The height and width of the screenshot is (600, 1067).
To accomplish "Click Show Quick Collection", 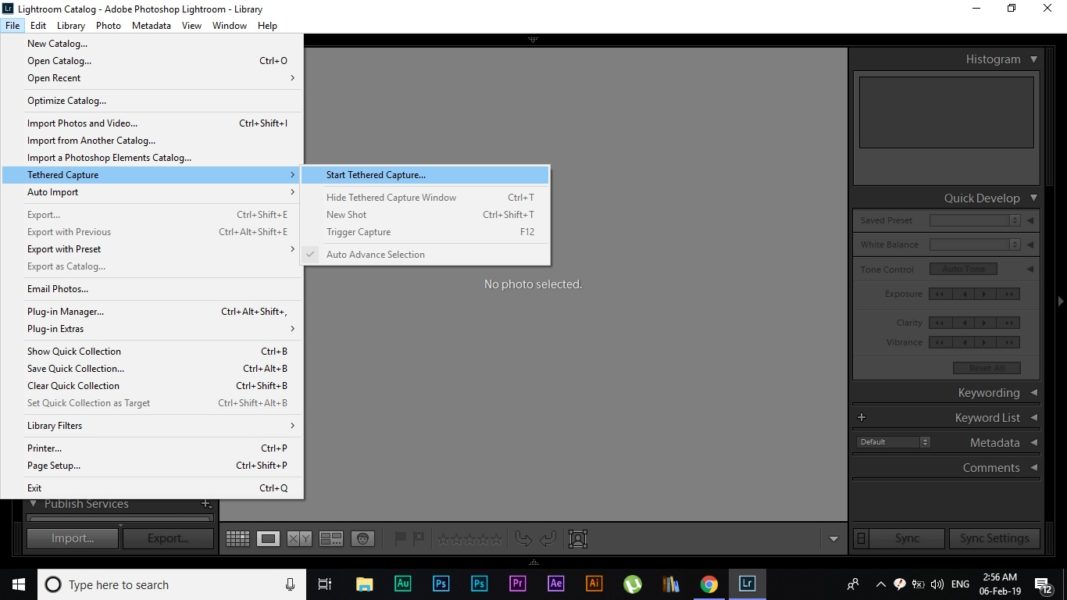I will [152, 351].
